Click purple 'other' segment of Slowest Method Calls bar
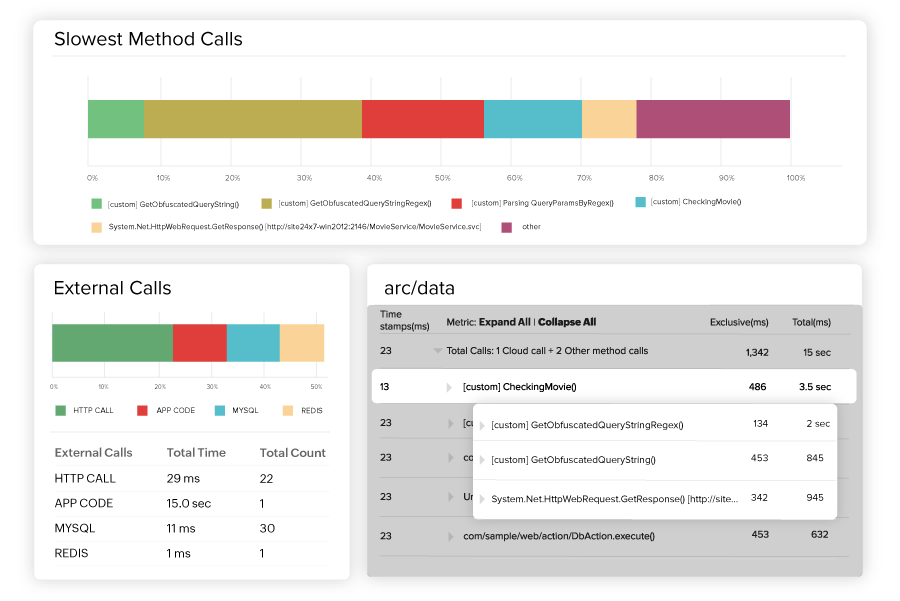 713,119
